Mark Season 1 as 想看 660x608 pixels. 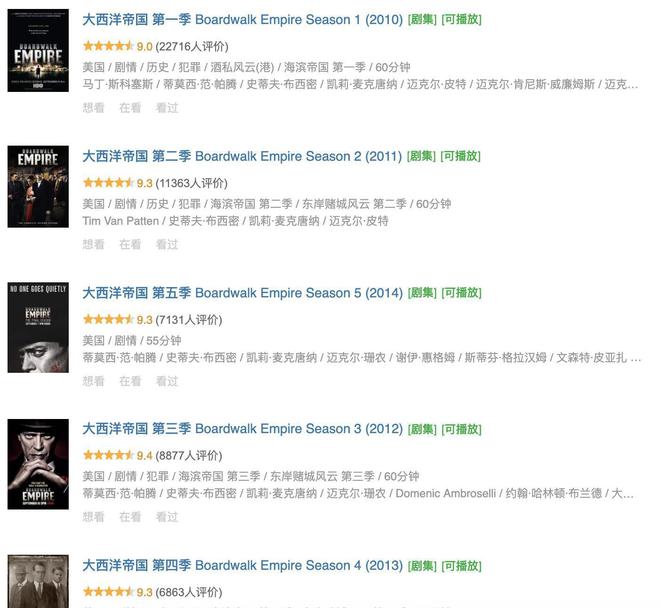tap(93, 108)
